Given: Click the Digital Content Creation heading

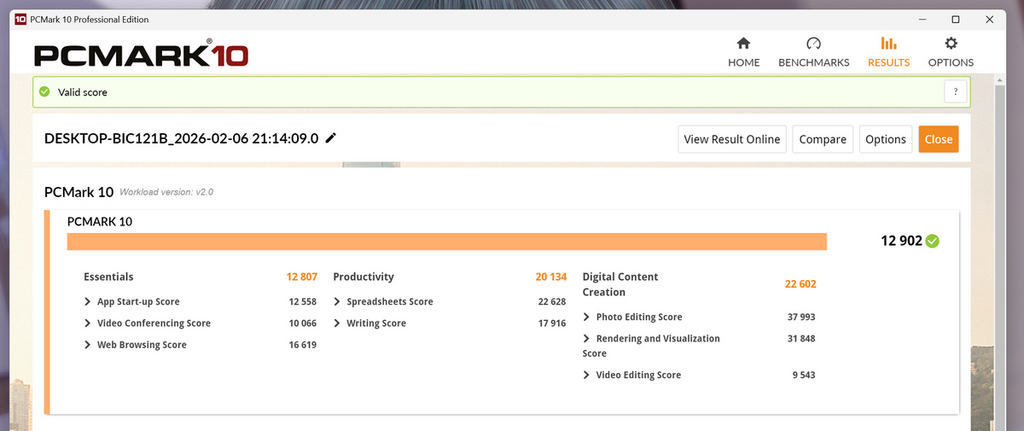Looking at the screenshot, I should (620, 284).
